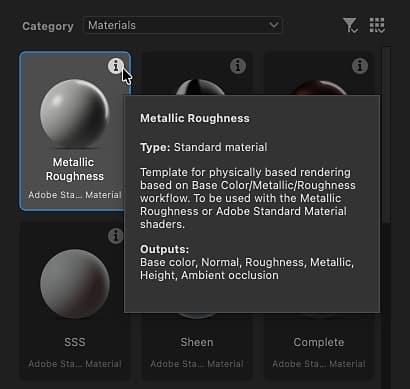Select the Sheen material template

click(197, 342)
